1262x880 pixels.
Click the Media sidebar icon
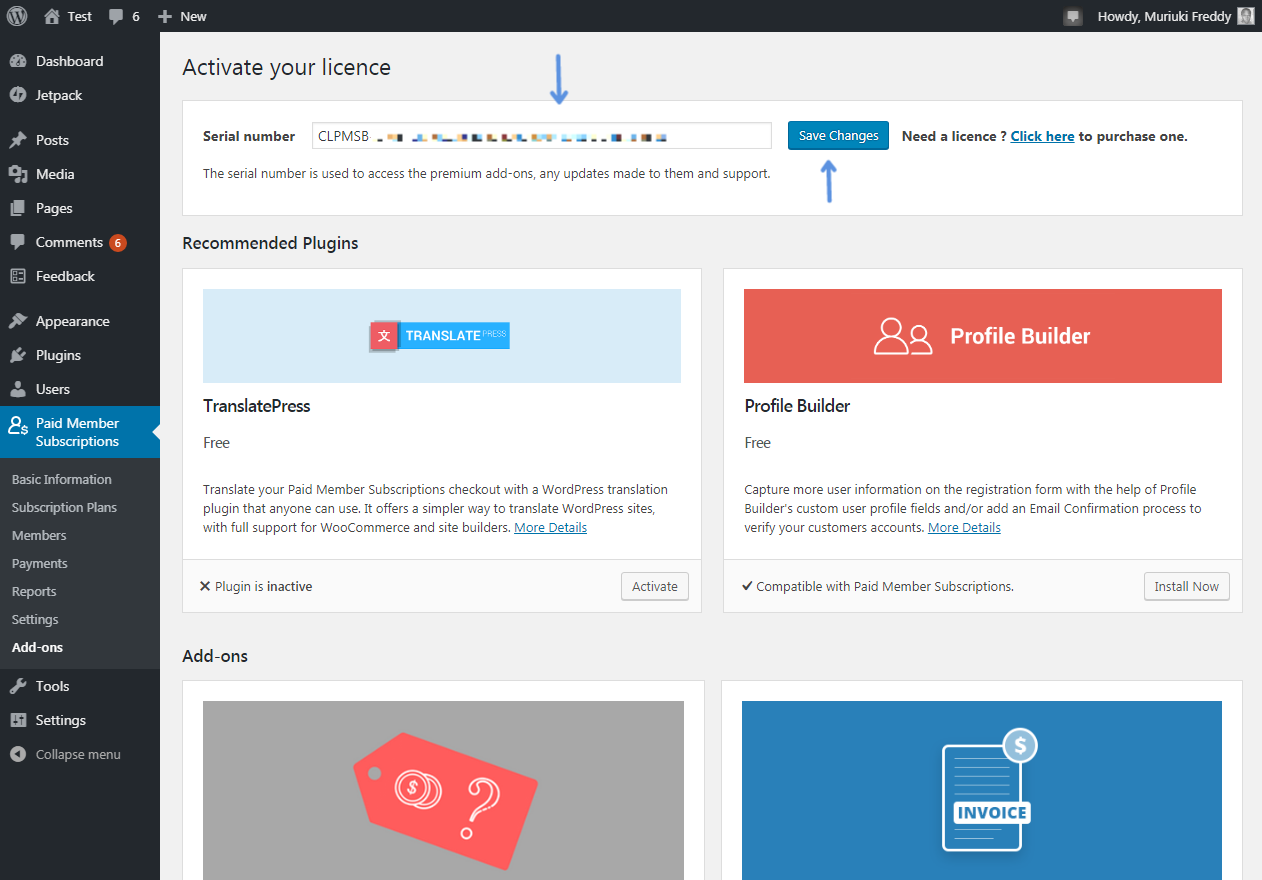[x=18, y=174]
